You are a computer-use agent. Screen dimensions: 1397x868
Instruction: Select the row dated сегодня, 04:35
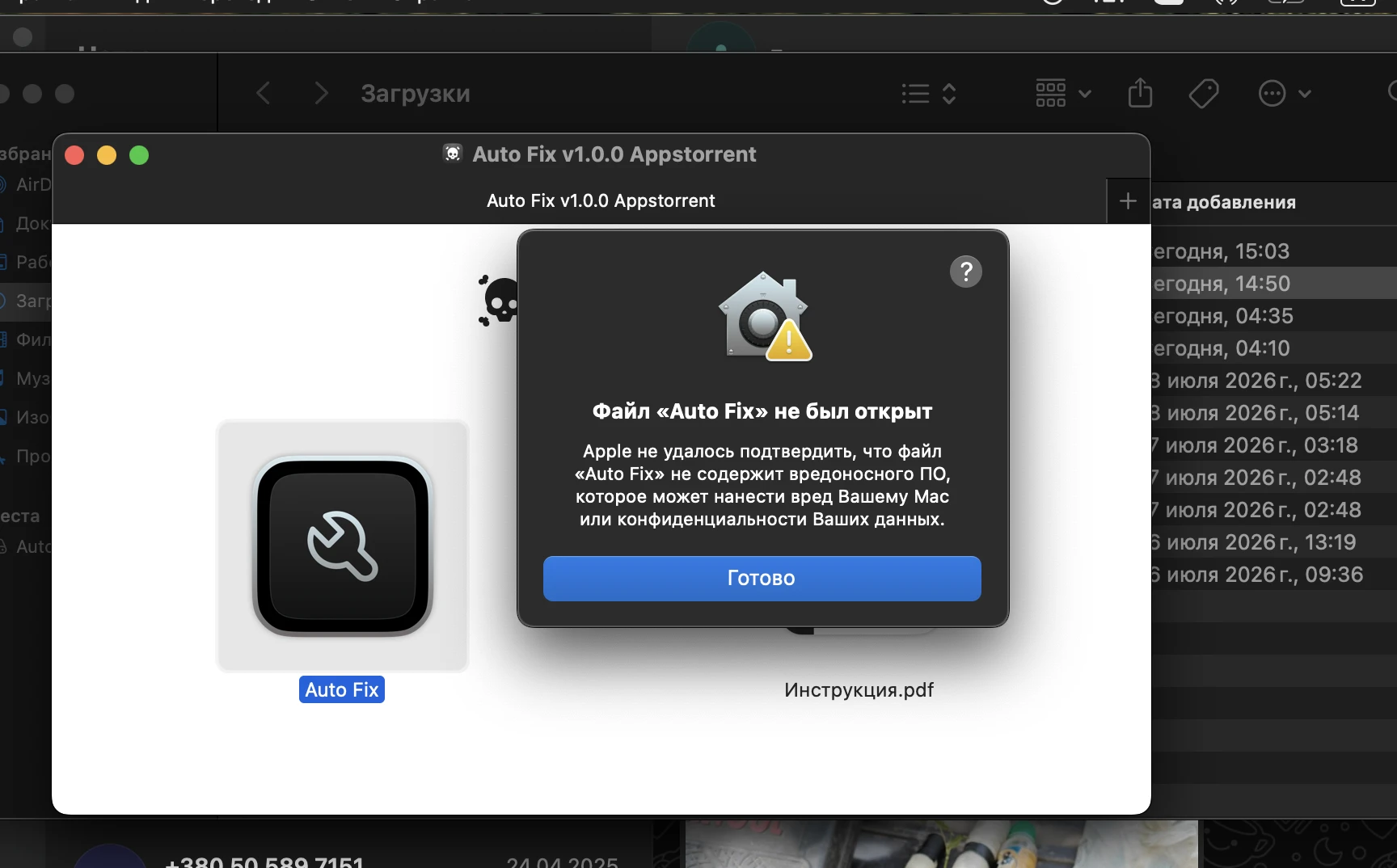click(x=1274, y=316)
